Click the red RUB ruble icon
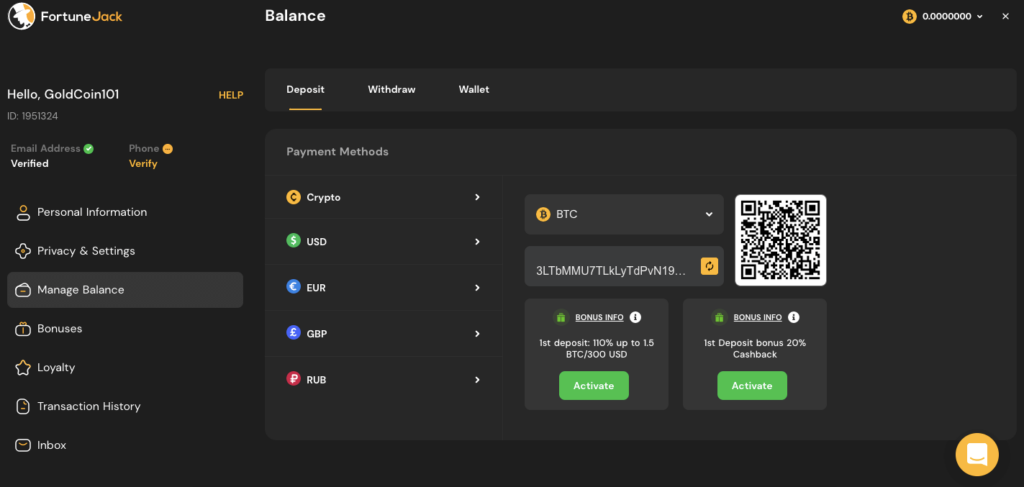1024x487 pixels. coord(294,379)
